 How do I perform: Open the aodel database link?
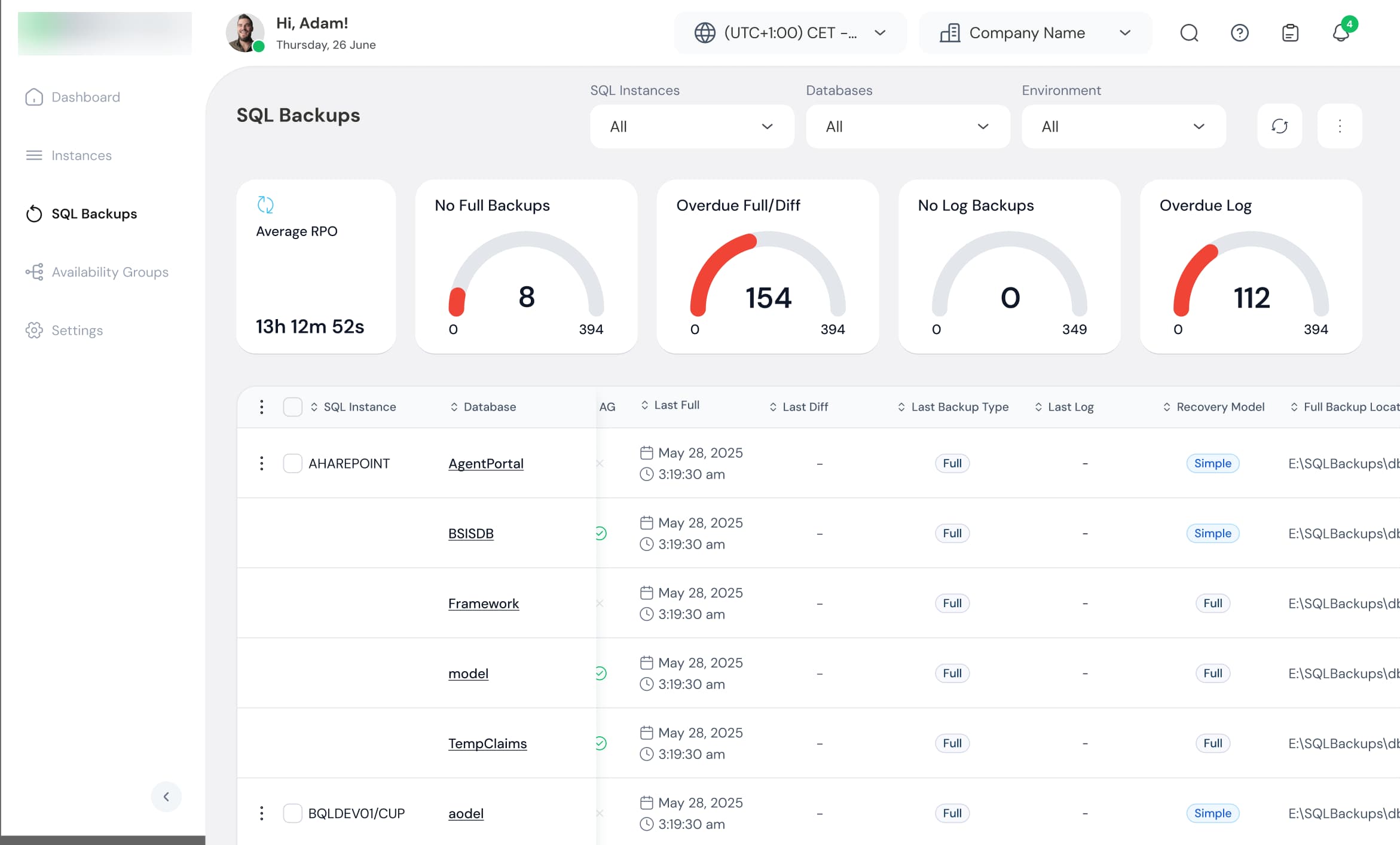tap(466, 813)
